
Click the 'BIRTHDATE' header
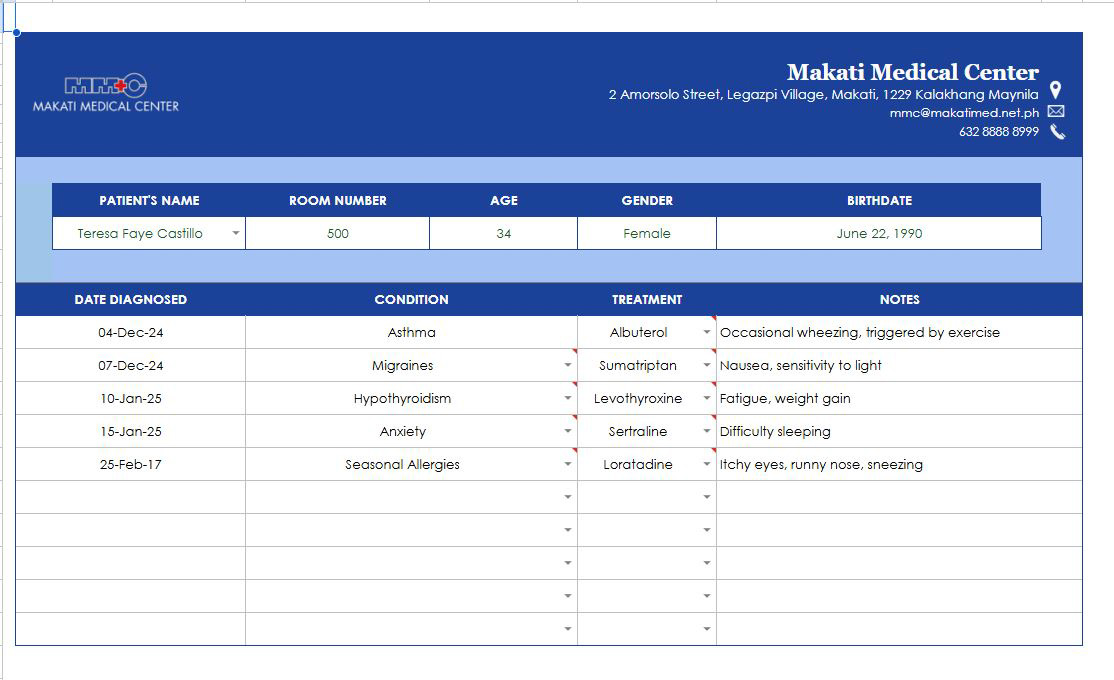coord(879,200)
